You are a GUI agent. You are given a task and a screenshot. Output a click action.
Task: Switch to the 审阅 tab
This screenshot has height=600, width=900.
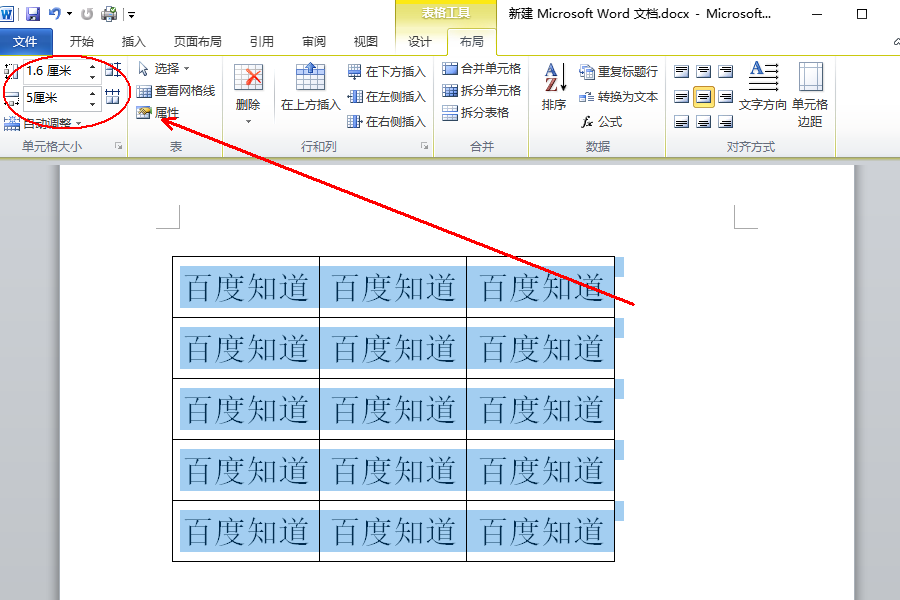click(314, 41)
